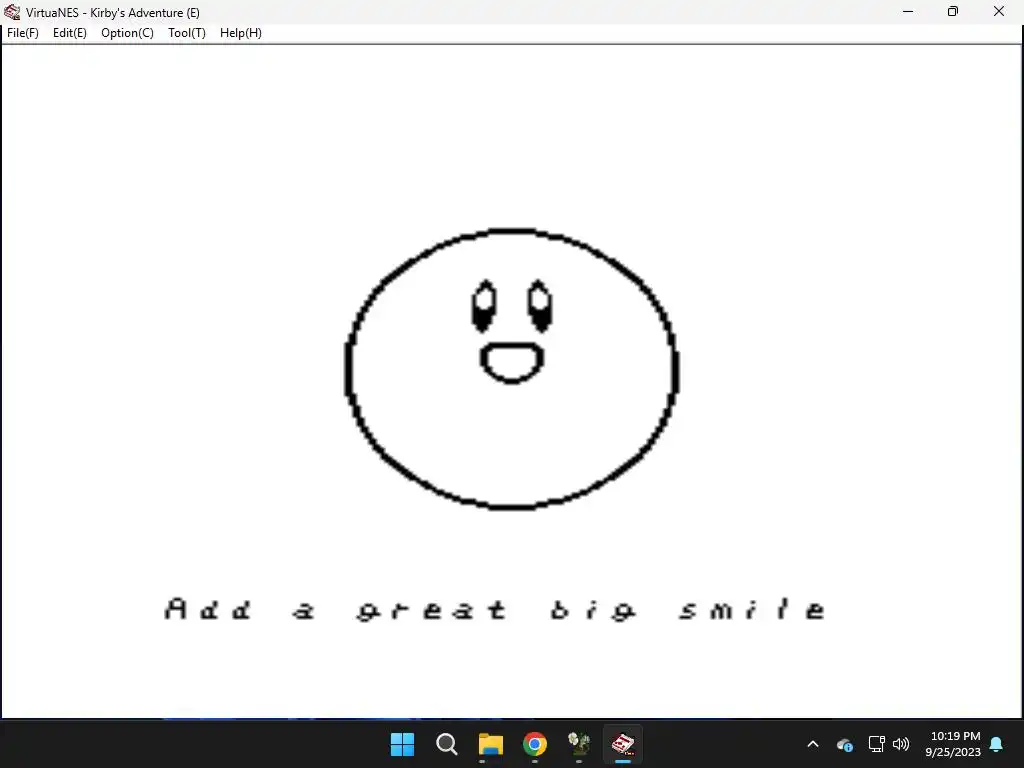Restore down the VirtuaNES window
The width and height of the screenshot is (1024, 768).
point(953,12)
